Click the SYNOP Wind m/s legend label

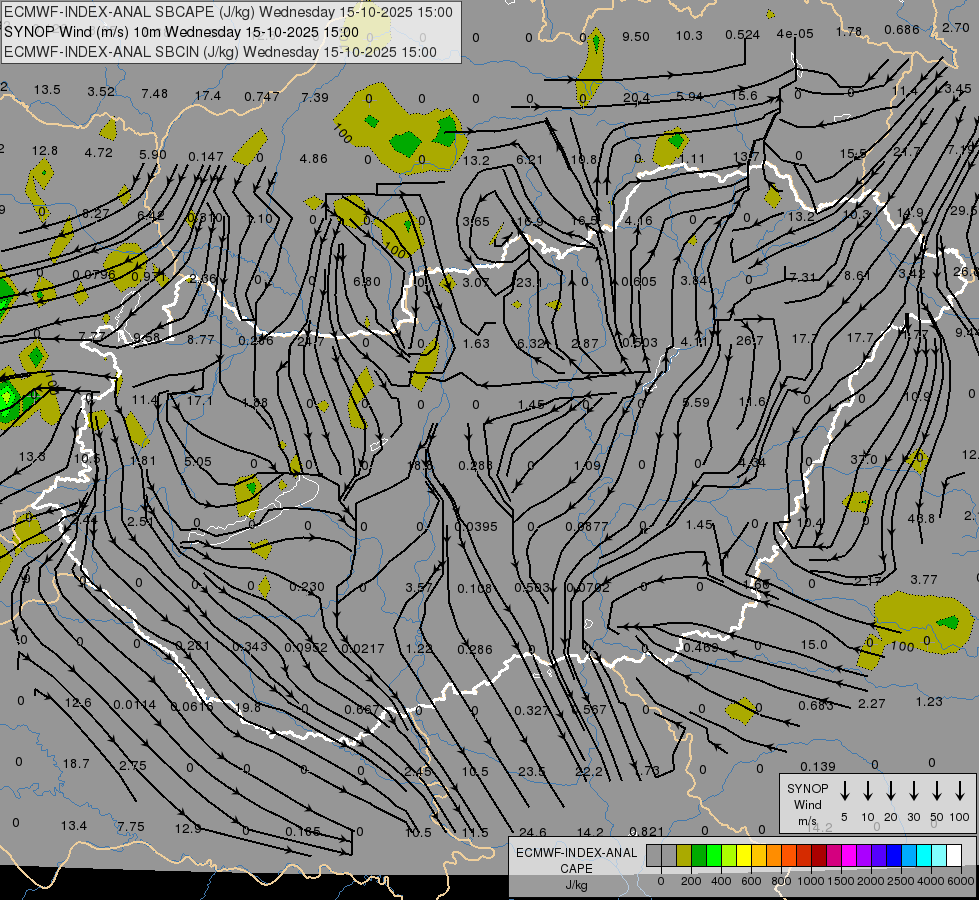(807, 804)
